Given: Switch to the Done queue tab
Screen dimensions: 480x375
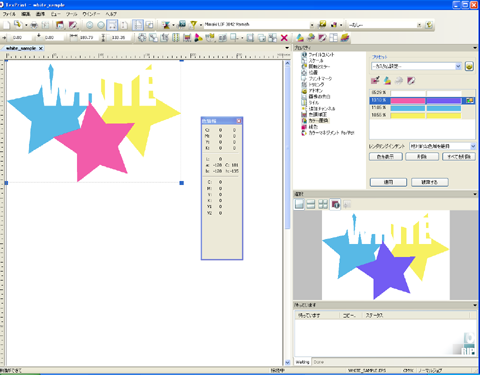Looking at the screenshot, I should pyautogui.click(x=319, y=362).
